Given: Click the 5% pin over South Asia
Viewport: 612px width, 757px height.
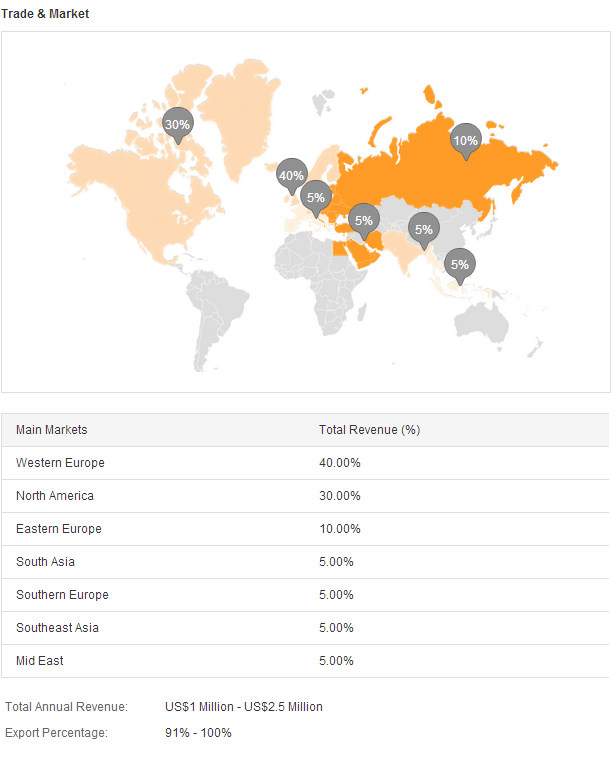Looking at the screenshot, I should (423, 230).
